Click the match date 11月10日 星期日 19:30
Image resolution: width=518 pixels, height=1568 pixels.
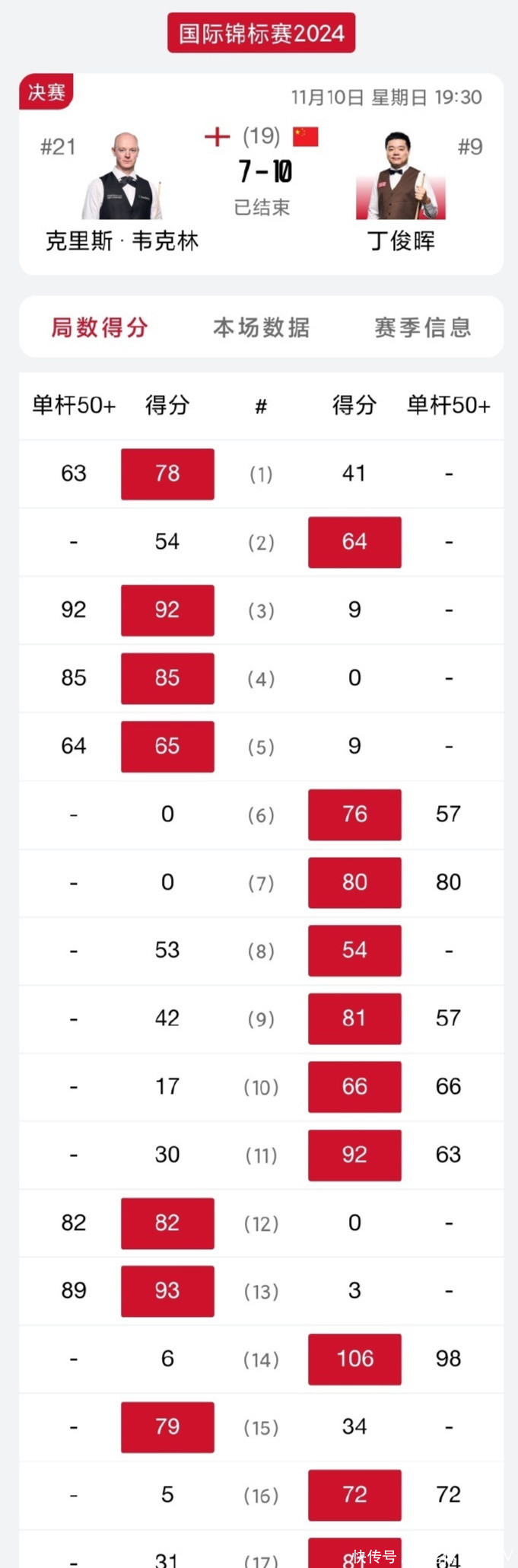(x=386, y=97)
